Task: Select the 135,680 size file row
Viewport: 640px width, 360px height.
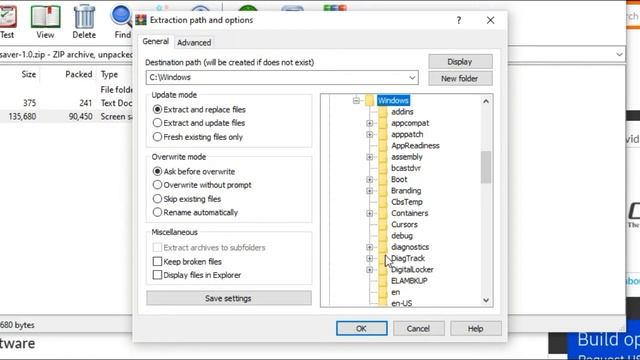Action: pos(67,117)
